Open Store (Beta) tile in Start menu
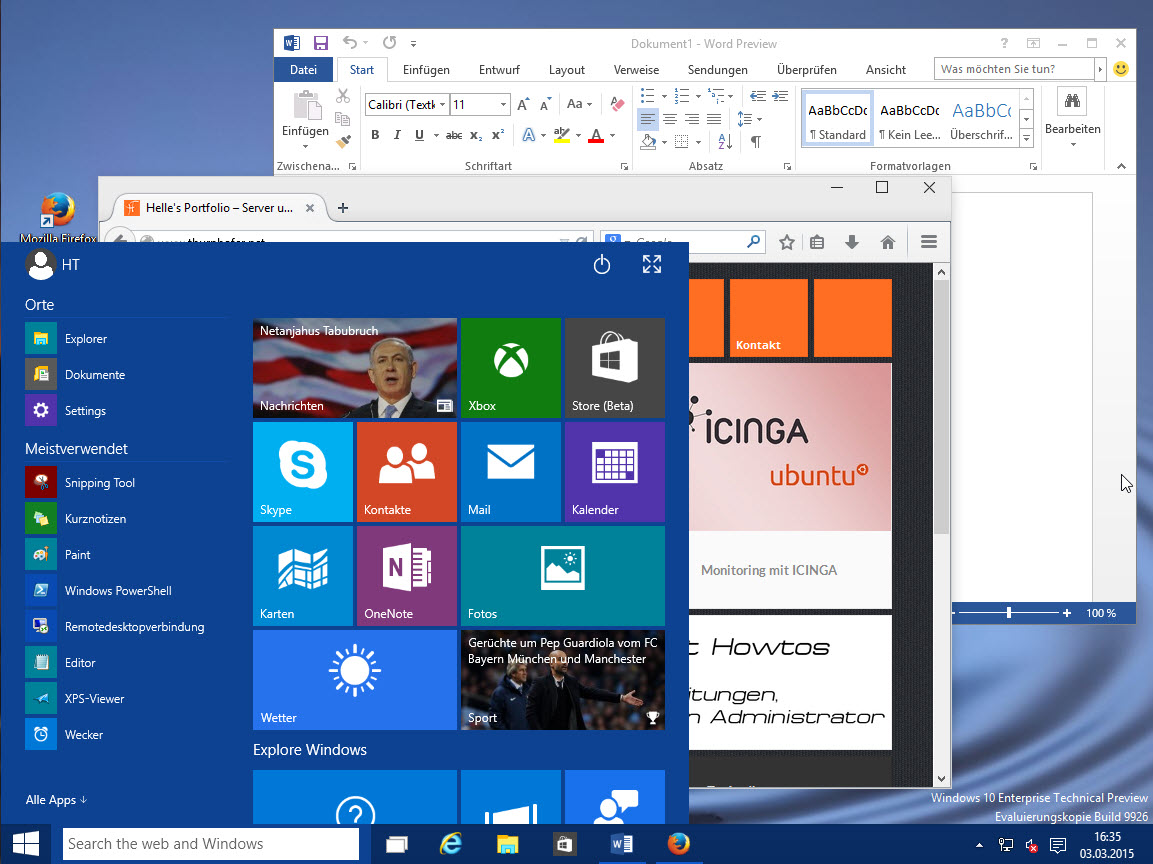1153x864 pixels. point(615,368)
